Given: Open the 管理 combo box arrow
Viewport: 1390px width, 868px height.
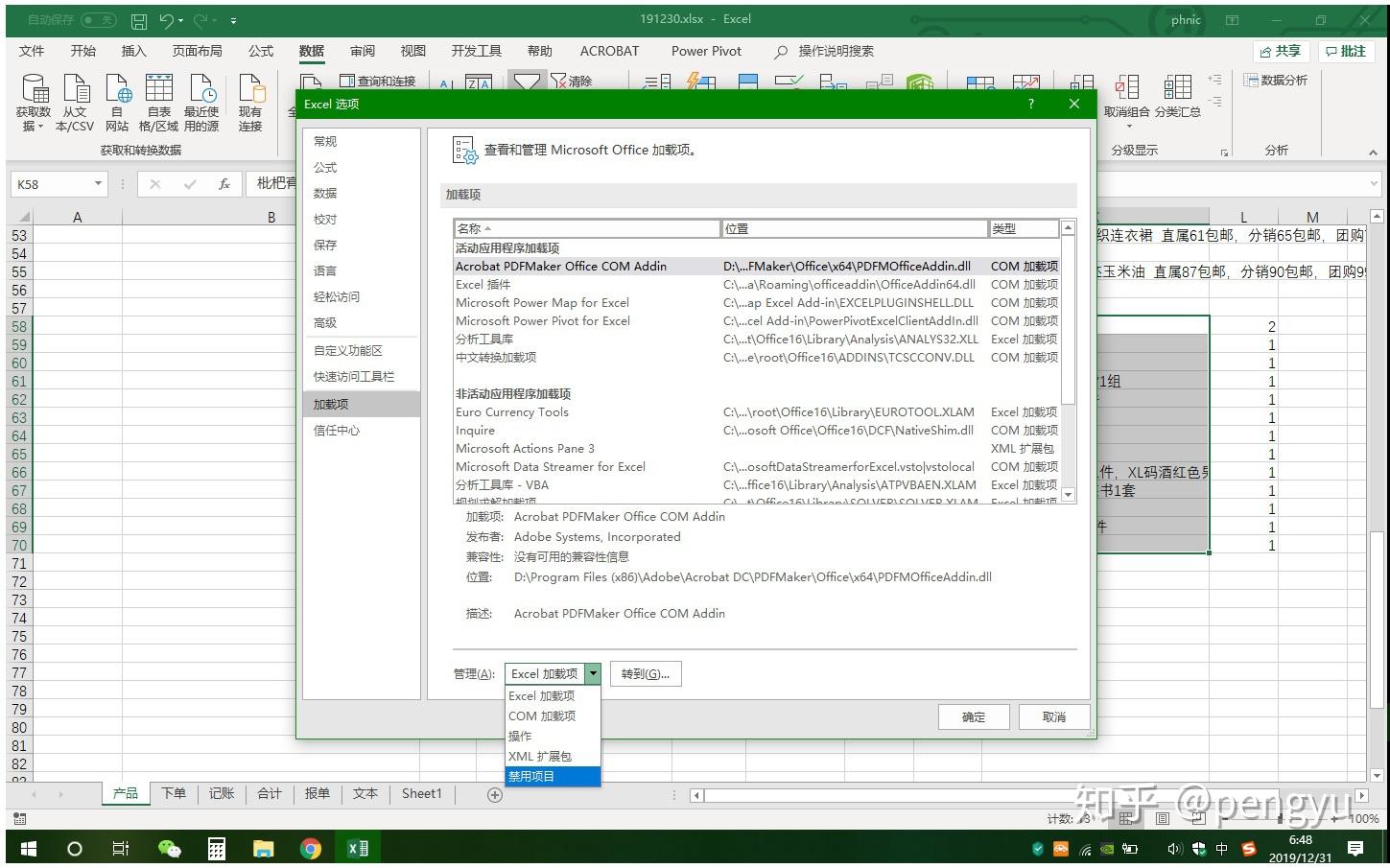Looking at the screenshot, I should point(593,673).
